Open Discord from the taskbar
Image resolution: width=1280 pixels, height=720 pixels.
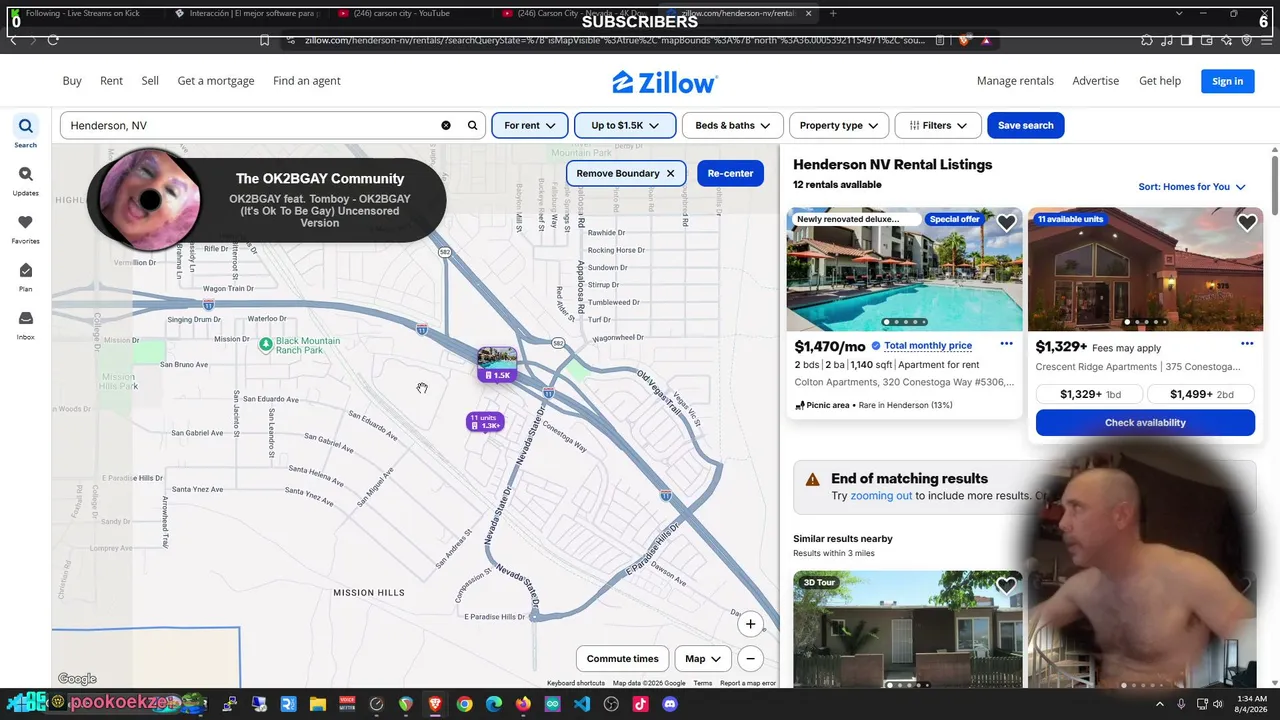click(670, 704)
